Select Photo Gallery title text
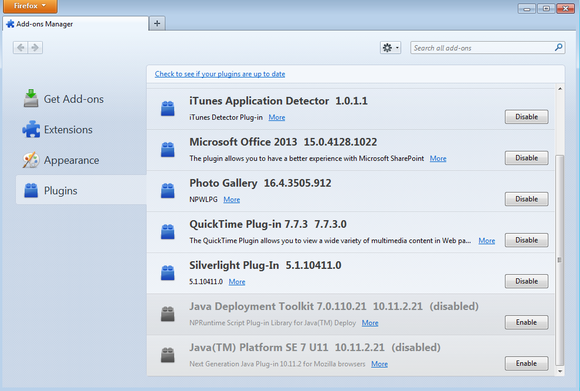 [223, 183]
